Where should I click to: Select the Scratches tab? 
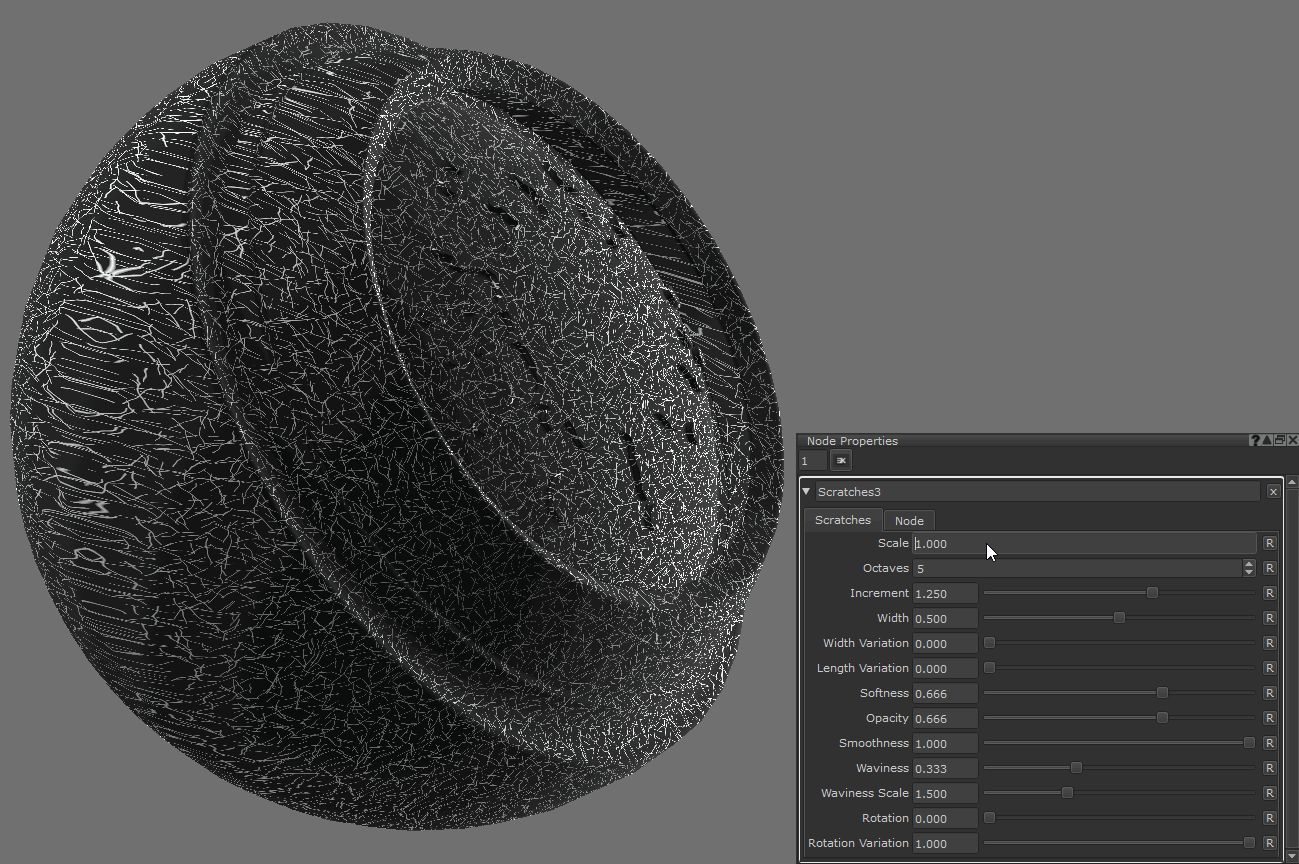pyautogui.click(x=842, y=520)
